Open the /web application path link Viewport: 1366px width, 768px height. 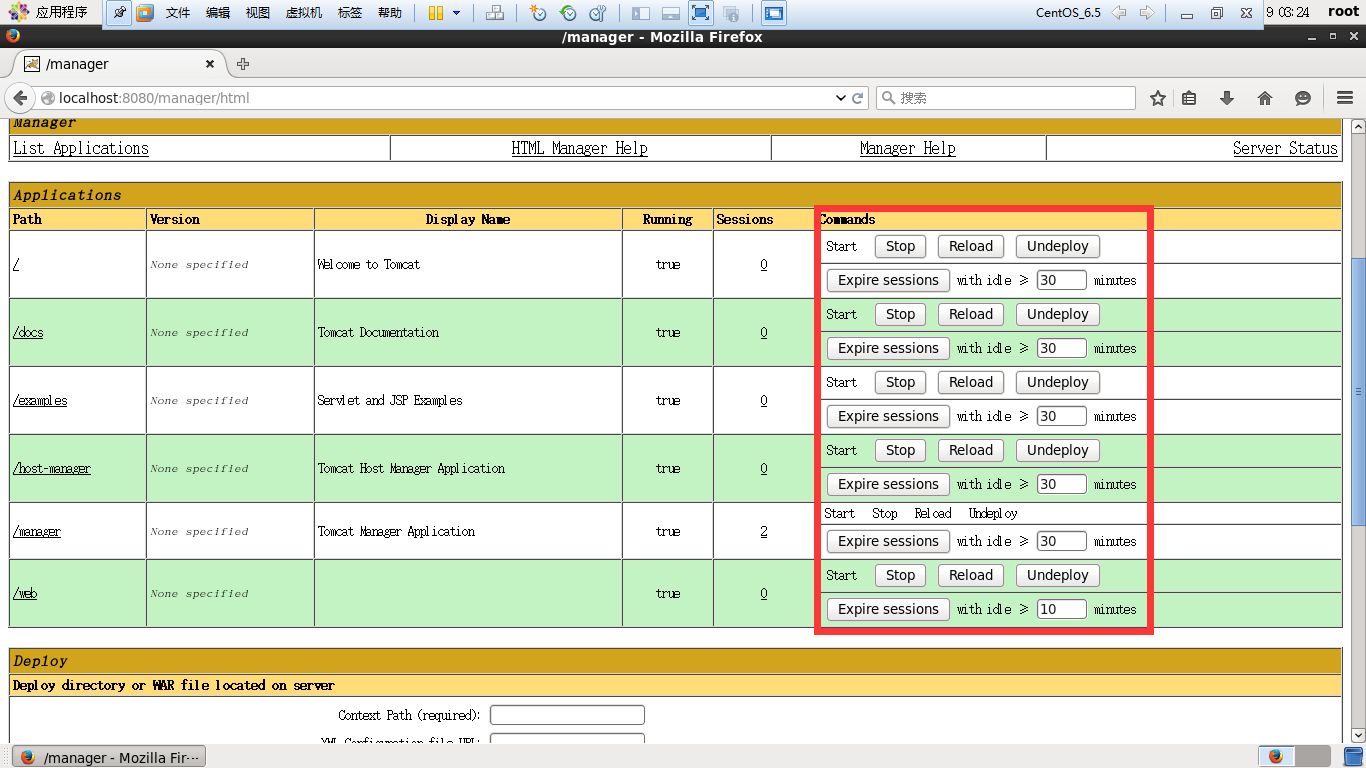point(25,593)
